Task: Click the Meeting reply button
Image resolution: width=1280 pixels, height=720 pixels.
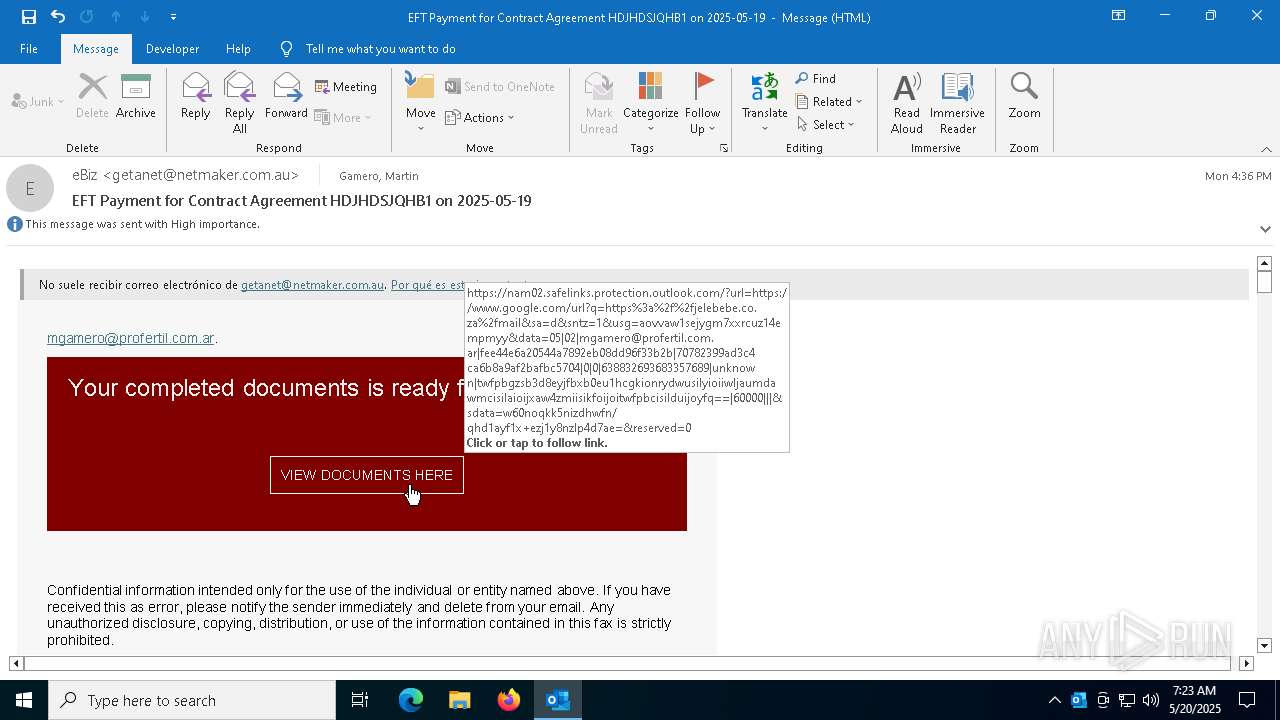Action: [346, 87]
